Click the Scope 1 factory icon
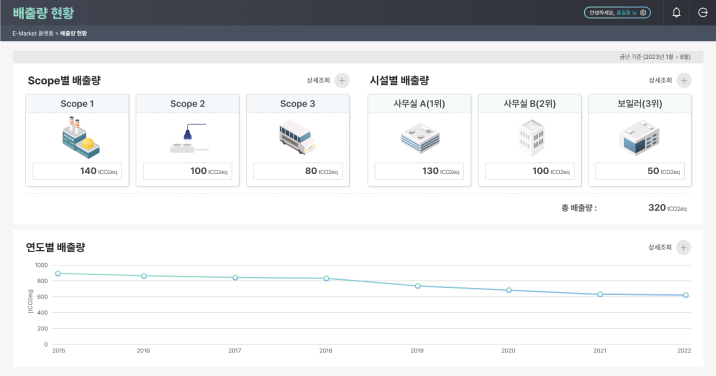Image resolution: width=716 pixels, height=376 pixels. click(81, 137)
